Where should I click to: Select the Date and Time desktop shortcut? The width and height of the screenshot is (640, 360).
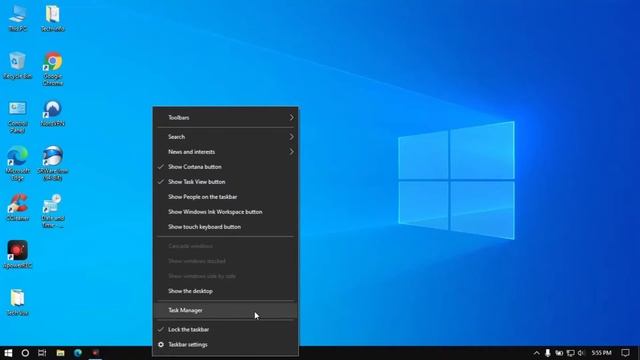(x=53, y=211)
